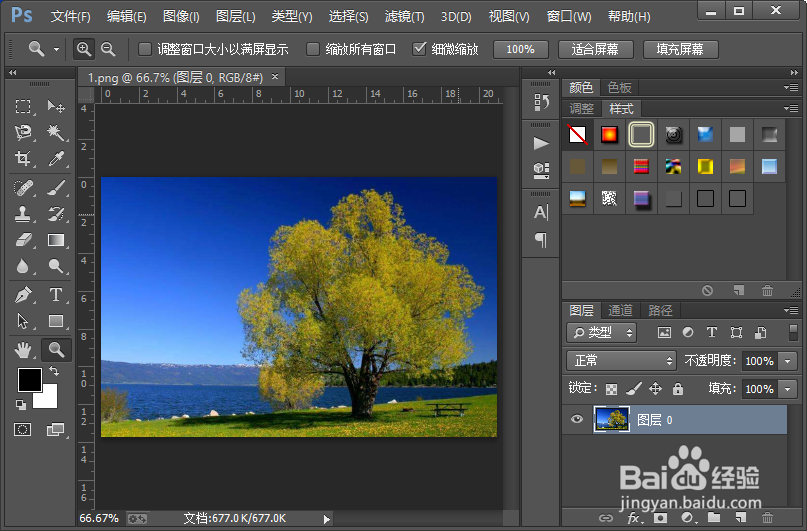Reset default foreground and background colors
807x531 pixels.
[21, 404]
